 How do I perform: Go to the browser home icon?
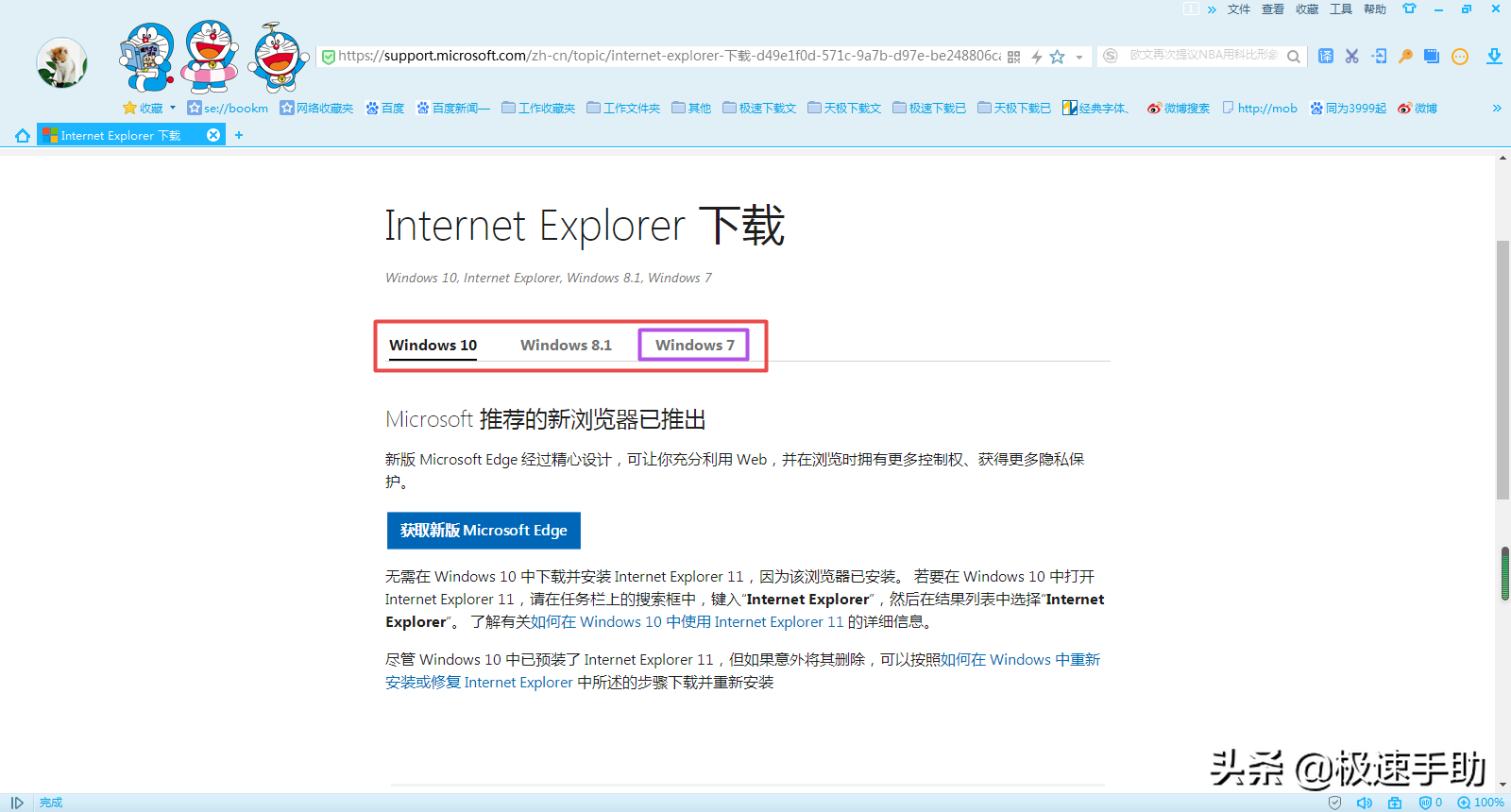point(22,135)
